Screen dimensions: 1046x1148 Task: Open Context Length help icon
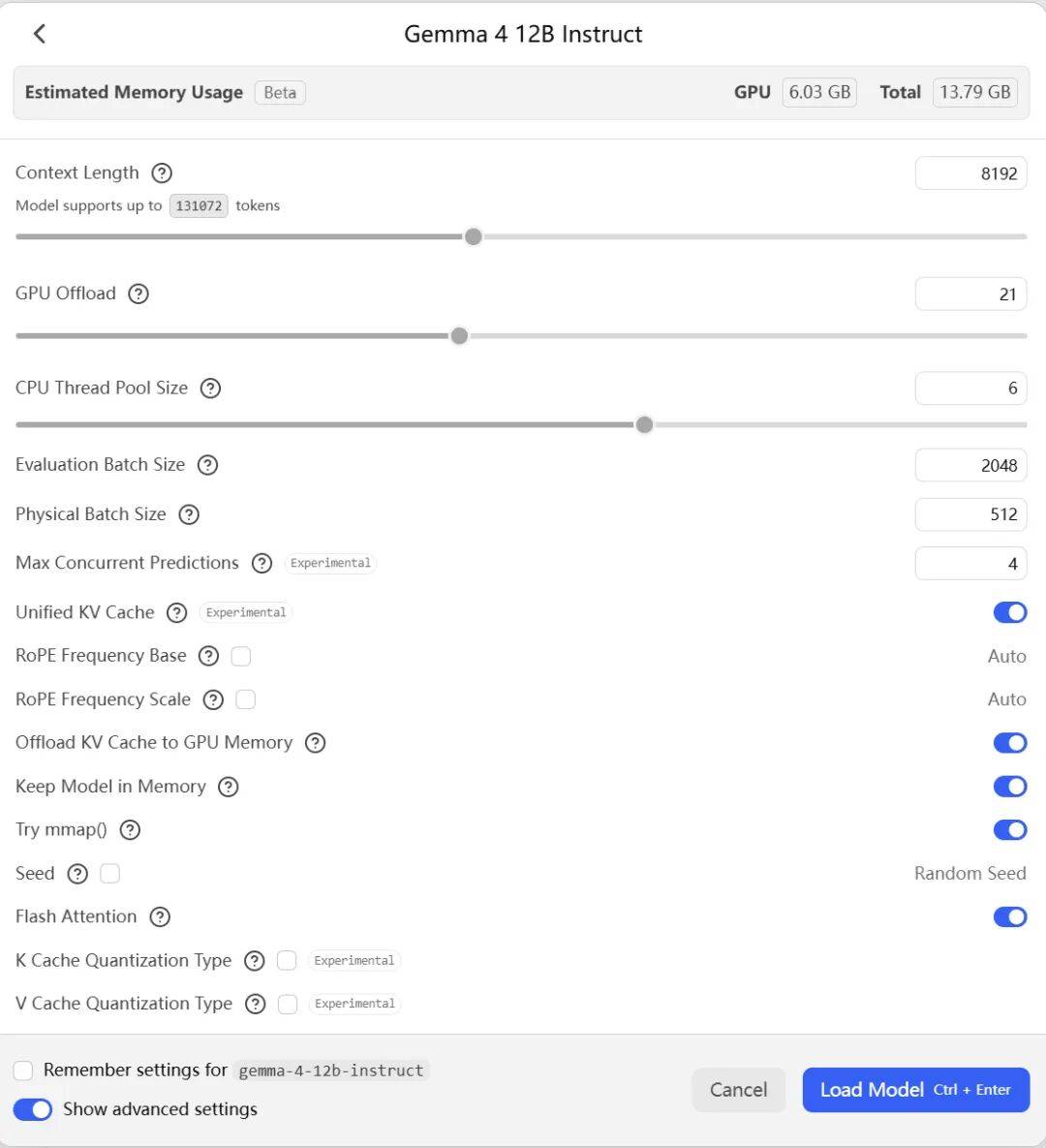[162, 173]
